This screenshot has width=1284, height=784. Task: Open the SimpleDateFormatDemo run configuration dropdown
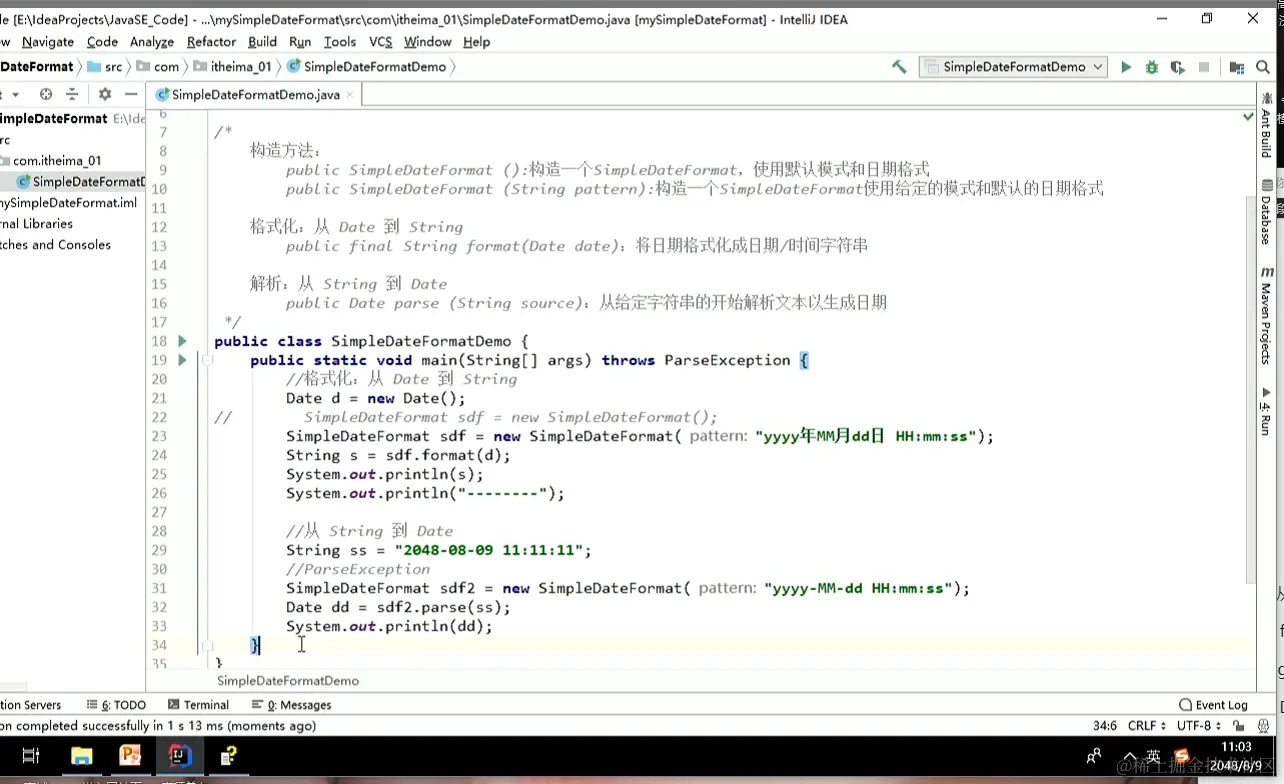[1014, 67]
